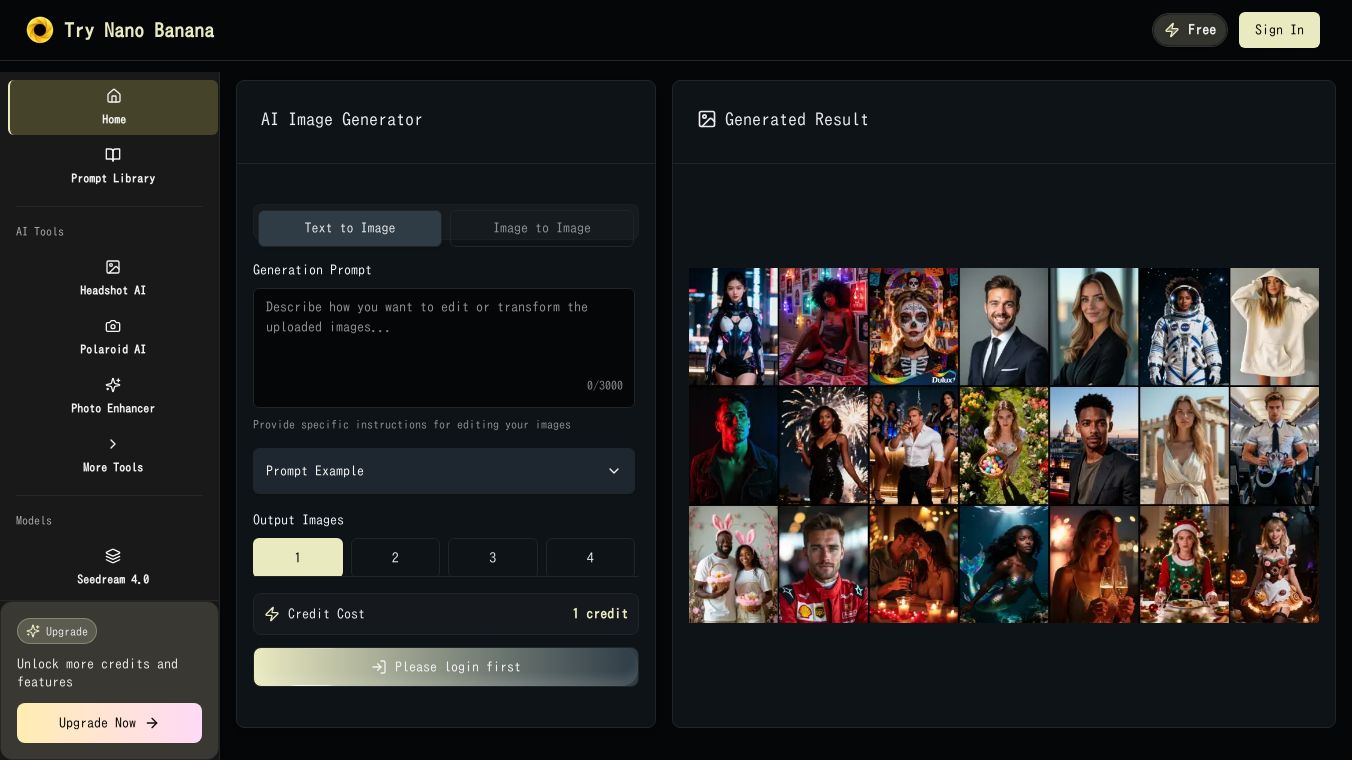Click the AI Image Generator heading
This screenshot has height=760, width=1352.
coord(342,119)
